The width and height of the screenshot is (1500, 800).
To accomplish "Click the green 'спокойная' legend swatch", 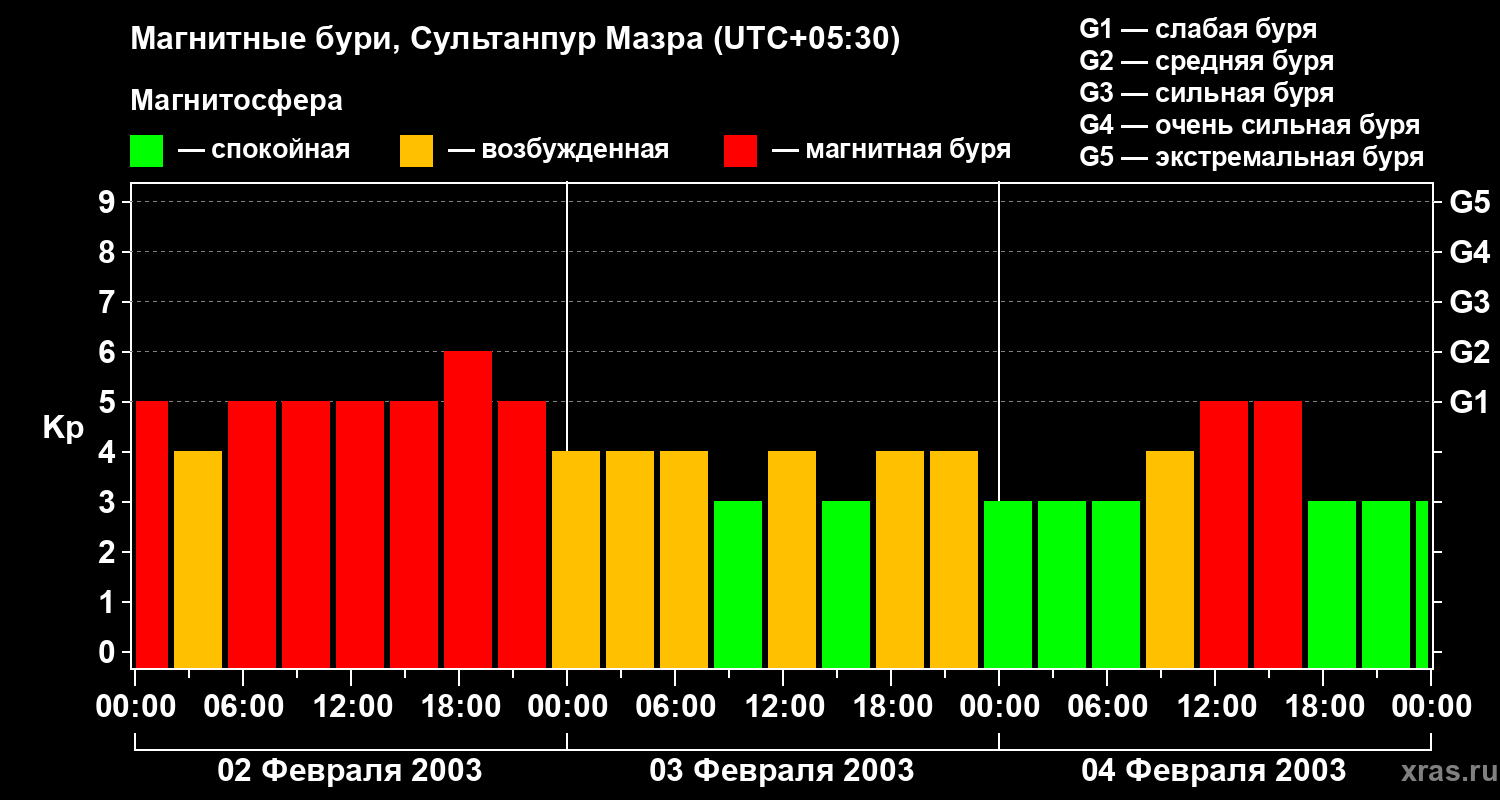I will [146, 151].
